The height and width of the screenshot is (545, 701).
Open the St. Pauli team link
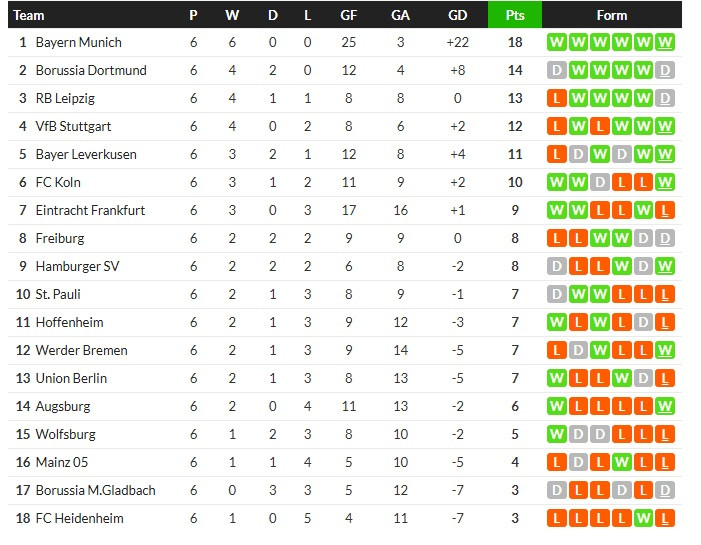coord(58,294)
